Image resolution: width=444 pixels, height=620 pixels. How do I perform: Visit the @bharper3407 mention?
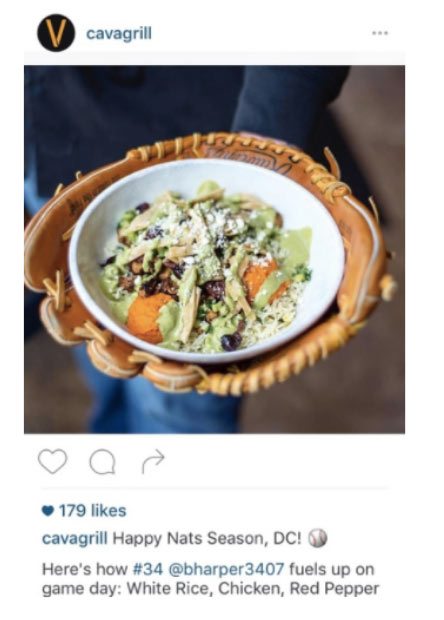tap(226, 569)
